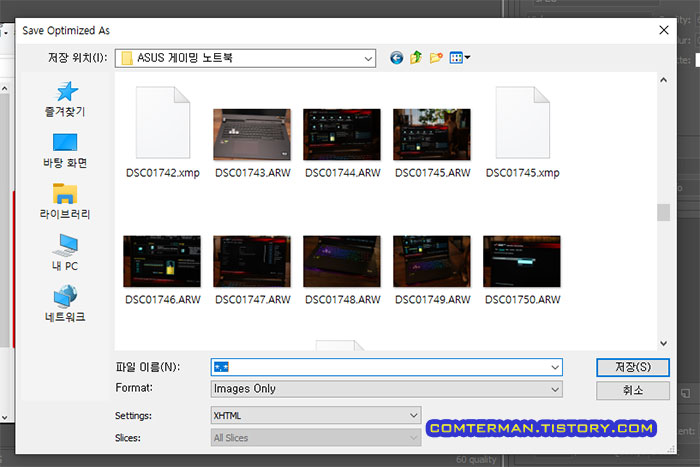The image size is (700, 467).
Task: Click the Save (저장) button
Action: click(x=633, y=367)
